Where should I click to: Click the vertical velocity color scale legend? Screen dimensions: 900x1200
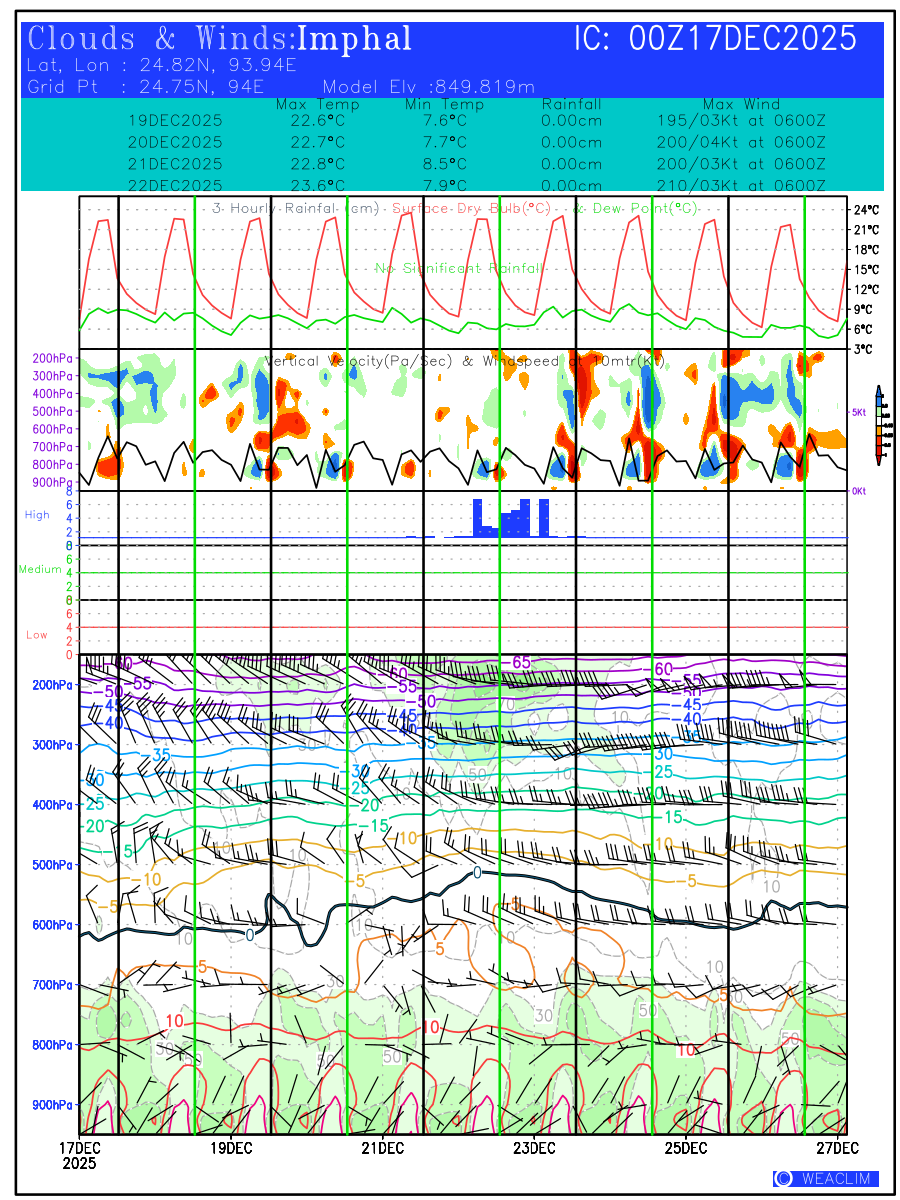pos(878,425)
